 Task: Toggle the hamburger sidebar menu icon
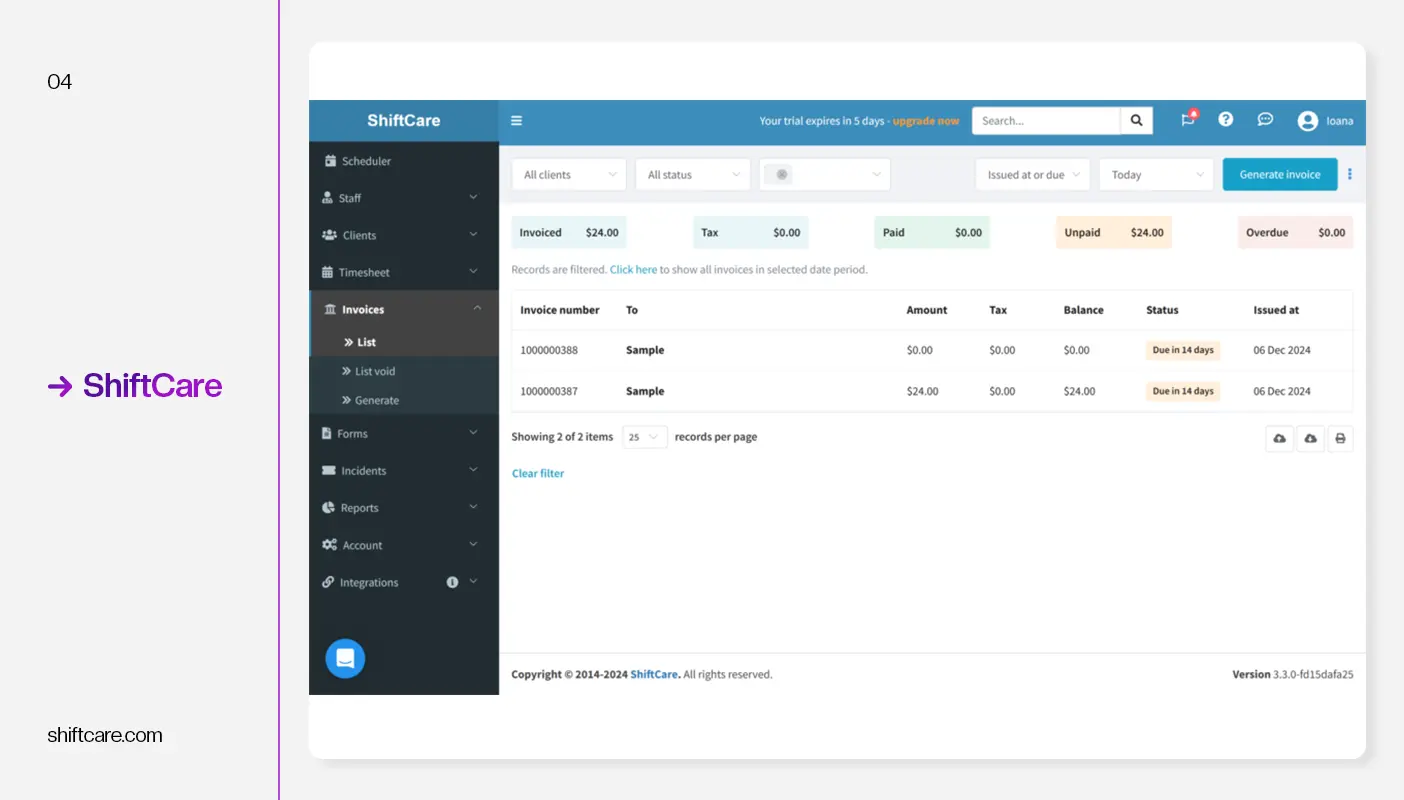[x=516, y=121]
